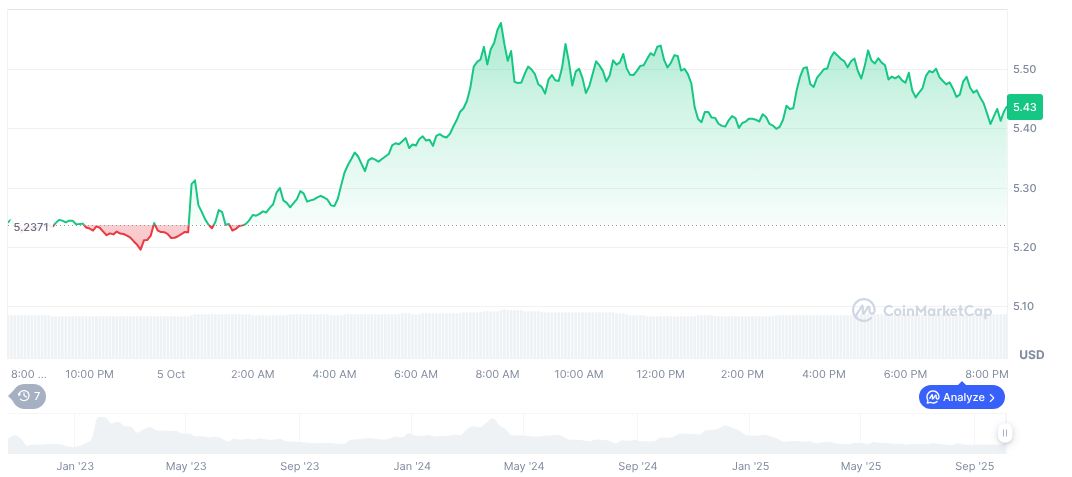This screenshot has width=1072, height=477.
Task: Click the USD currency label
Action: [1031, 355]
